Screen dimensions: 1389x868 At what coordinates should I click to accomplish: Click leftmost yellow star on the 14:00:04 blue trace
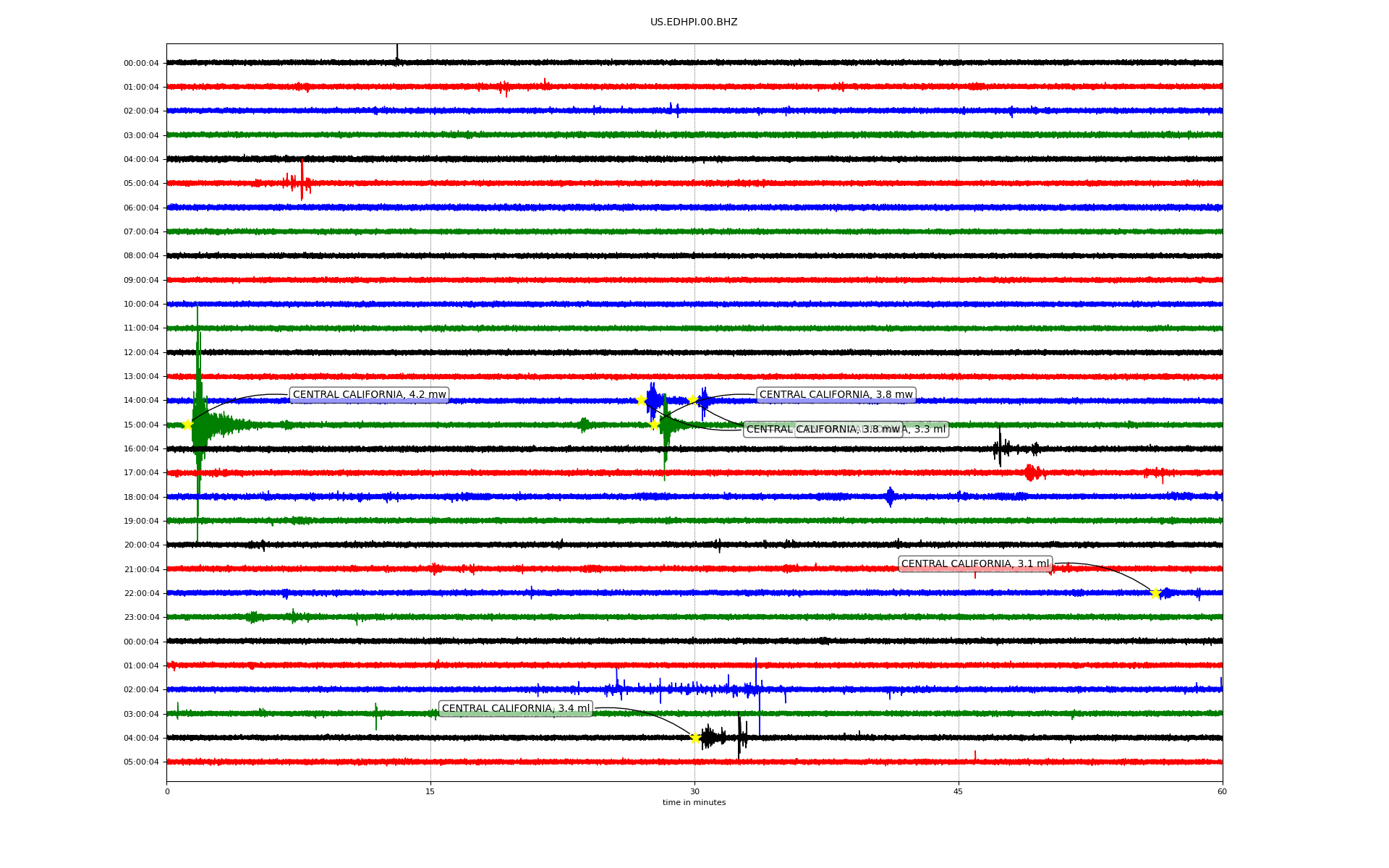641,400
